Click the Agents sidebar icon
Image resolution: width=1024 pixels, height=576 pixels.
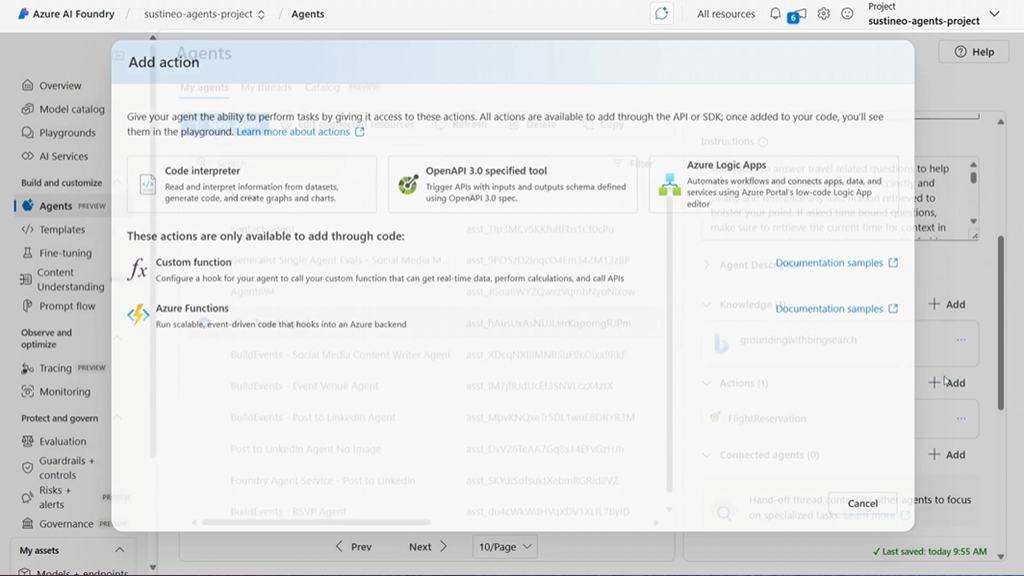pyautogui.click(x=27, y=206)
